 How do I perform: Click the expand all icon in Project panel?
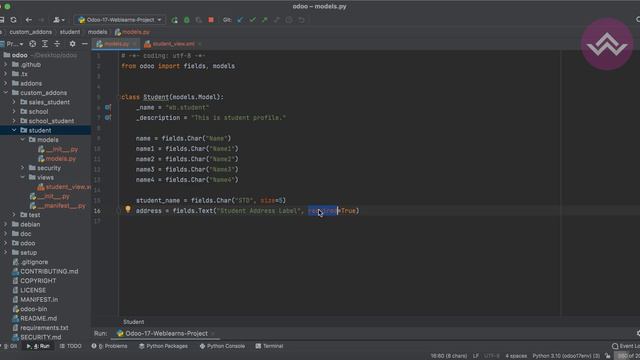pos(45,44)
